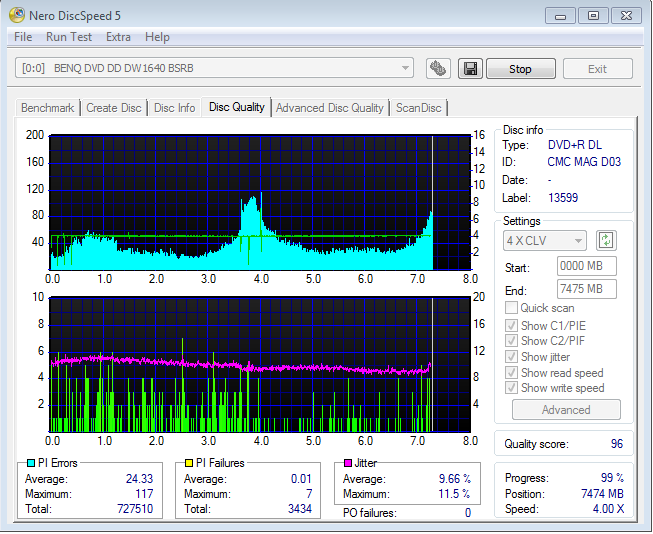Switch to Advanced Disc Quality tab
Viewport: 653px width, 534px height.
(x=329, y=108)
